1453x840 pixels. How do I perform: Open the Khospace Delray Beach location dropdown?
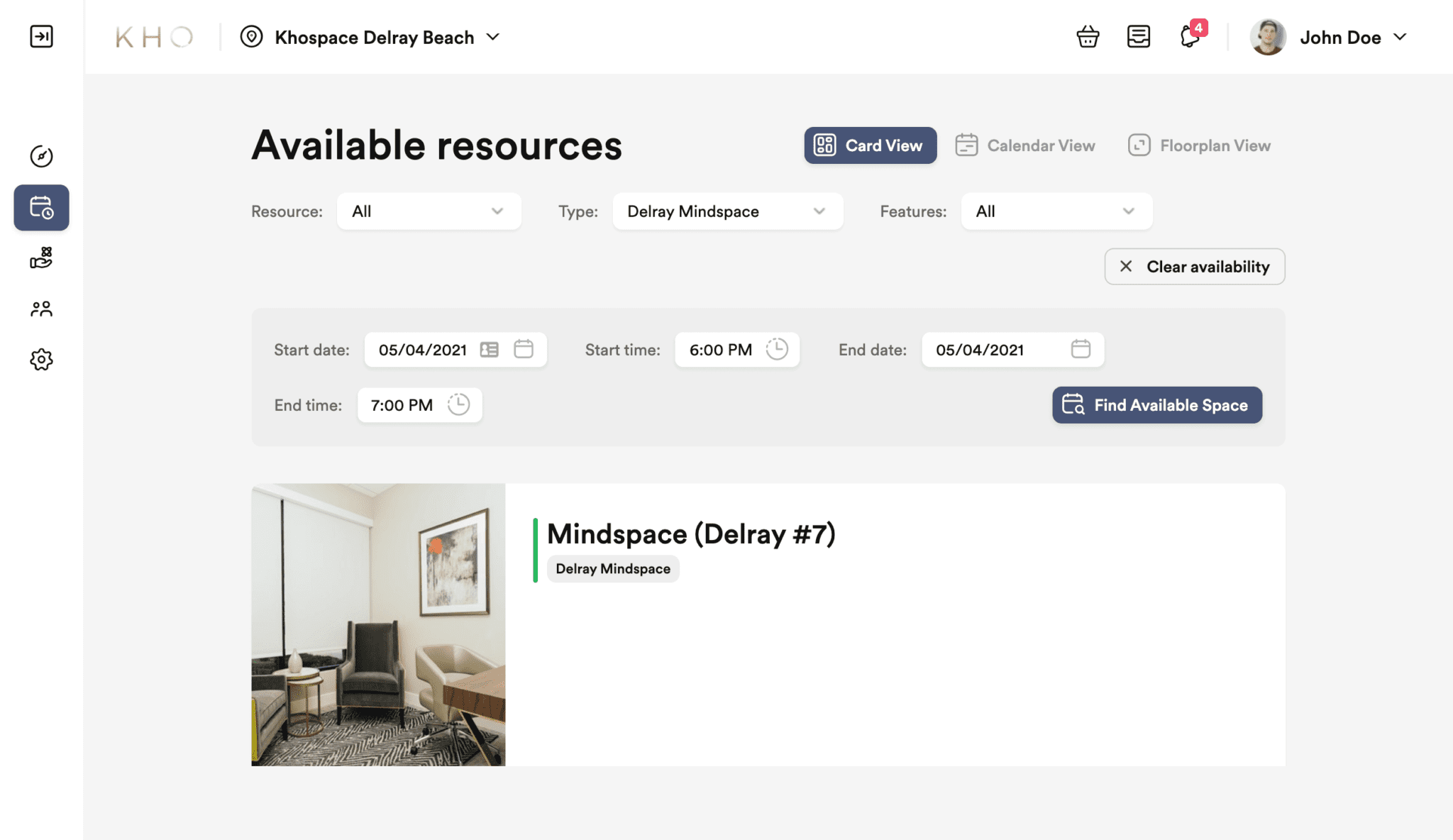click(387, 37)
